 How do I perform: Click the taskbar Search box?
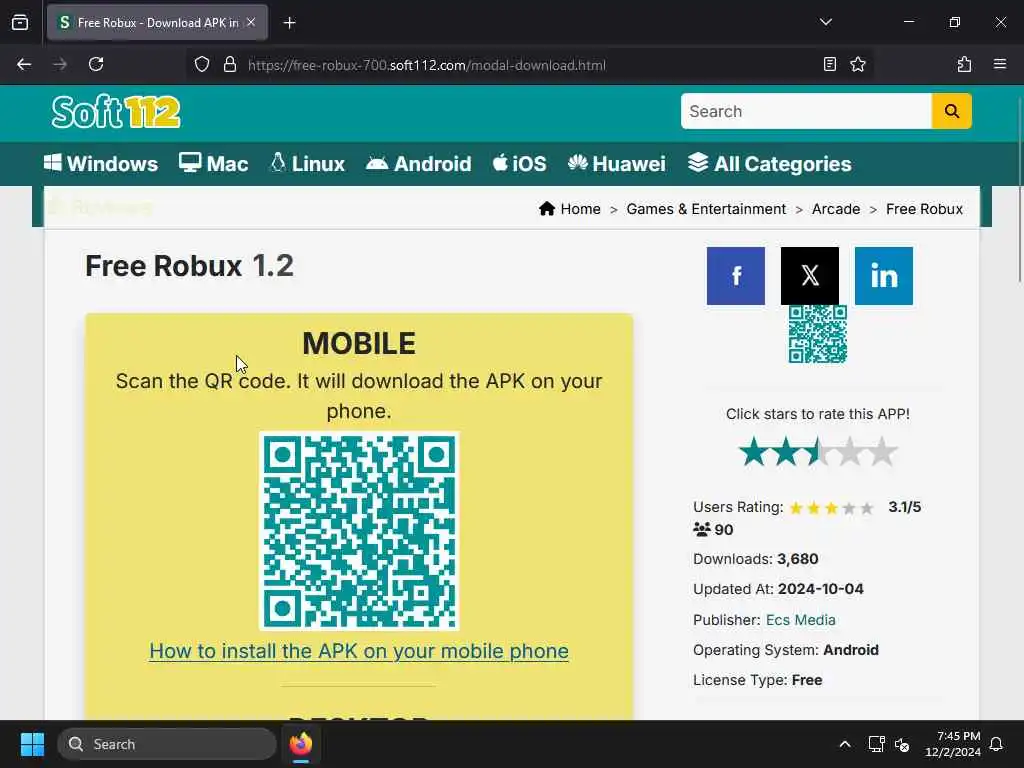pyautogui.click(x=167, y=744)
